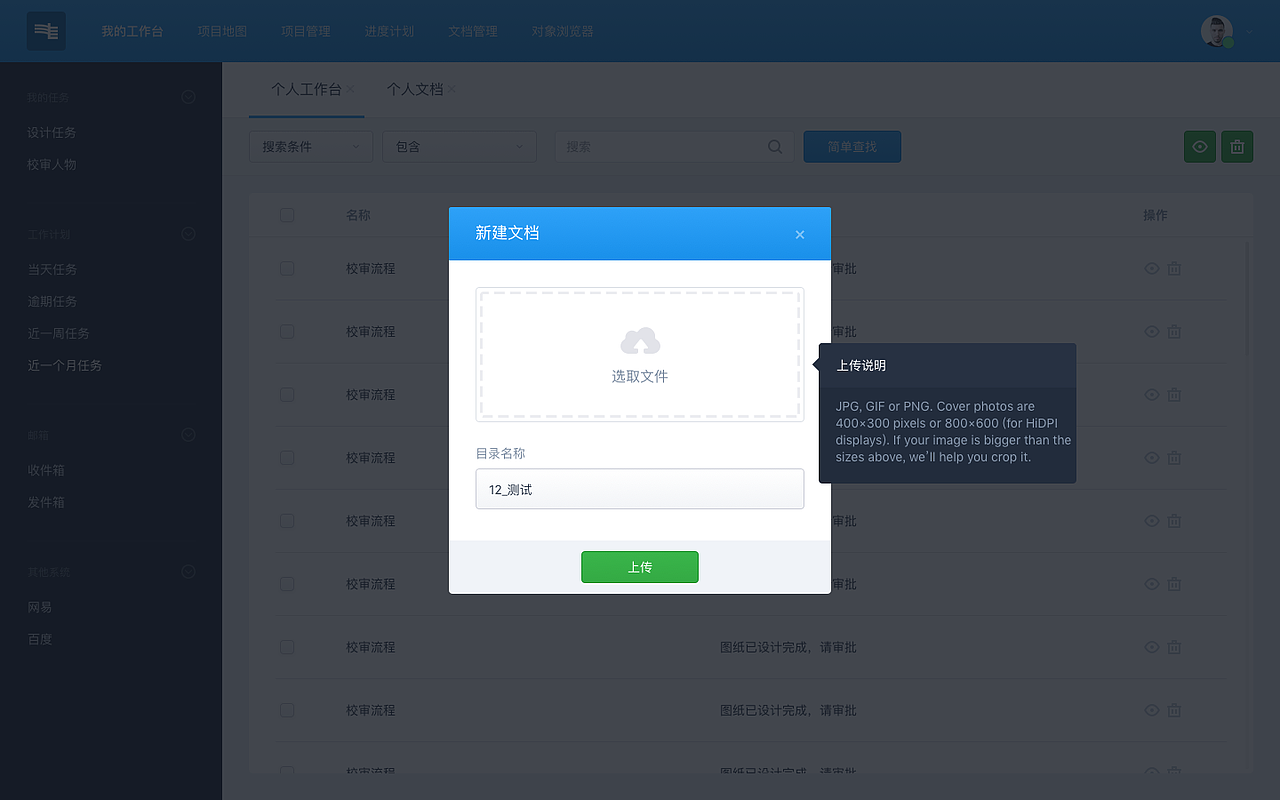The height and width of the screenshot is (800, 1280).
Task: Open the 搜索条件 dropdown
Action: (311, 146)
